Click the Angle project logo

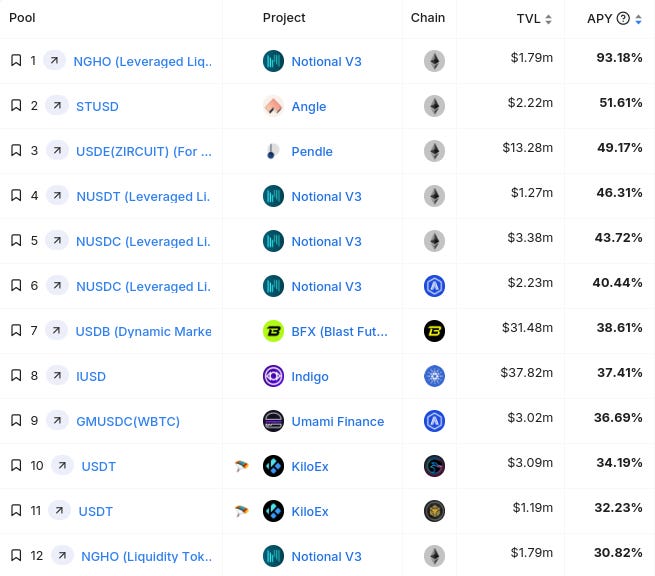pos(273,106)
